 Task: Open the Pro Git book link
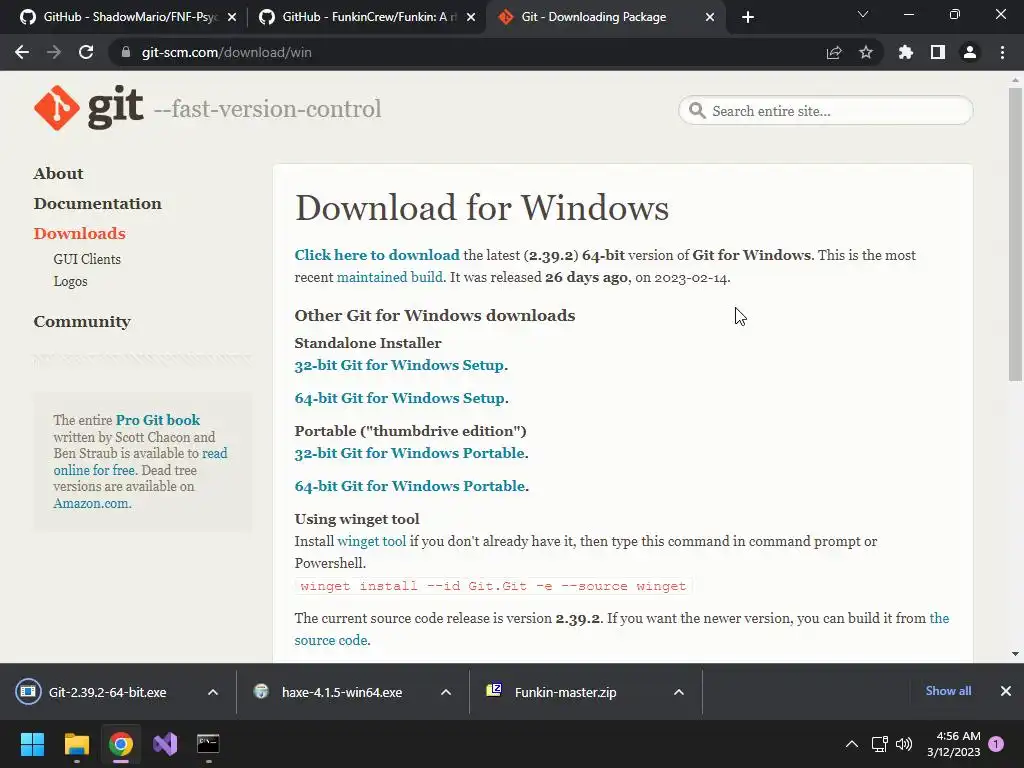tap(158, 420)
